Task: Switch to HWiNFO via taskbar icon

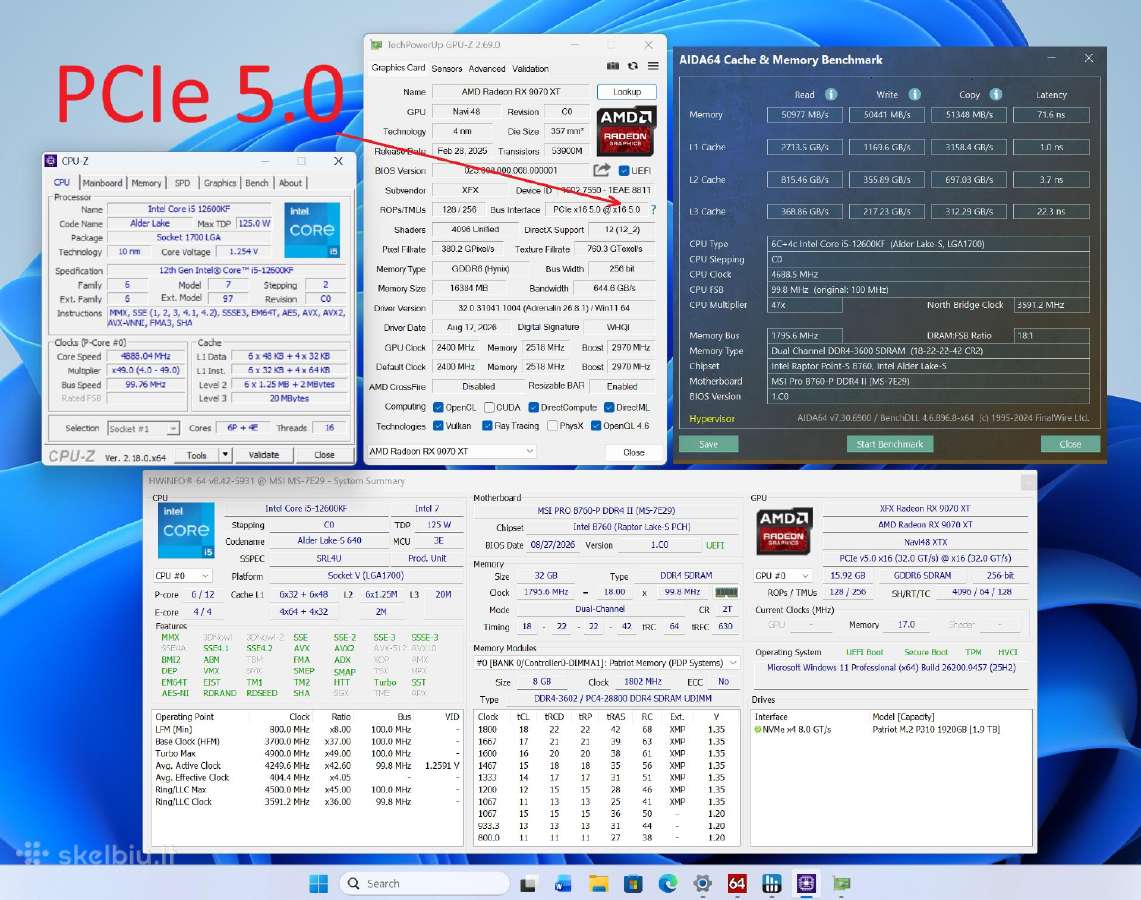Action: (771, 883)
